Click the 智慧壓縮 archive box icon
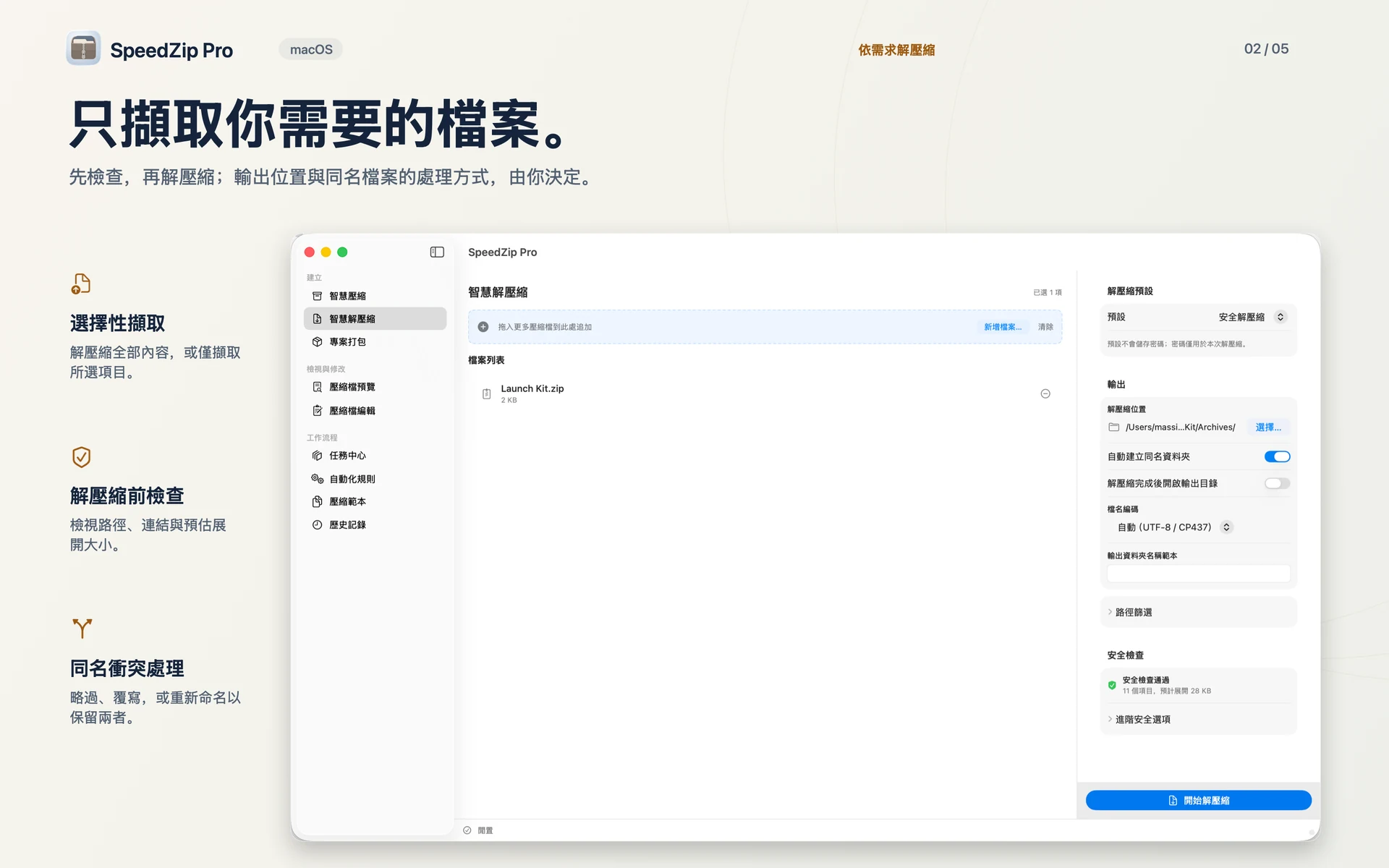 point(317,296)
